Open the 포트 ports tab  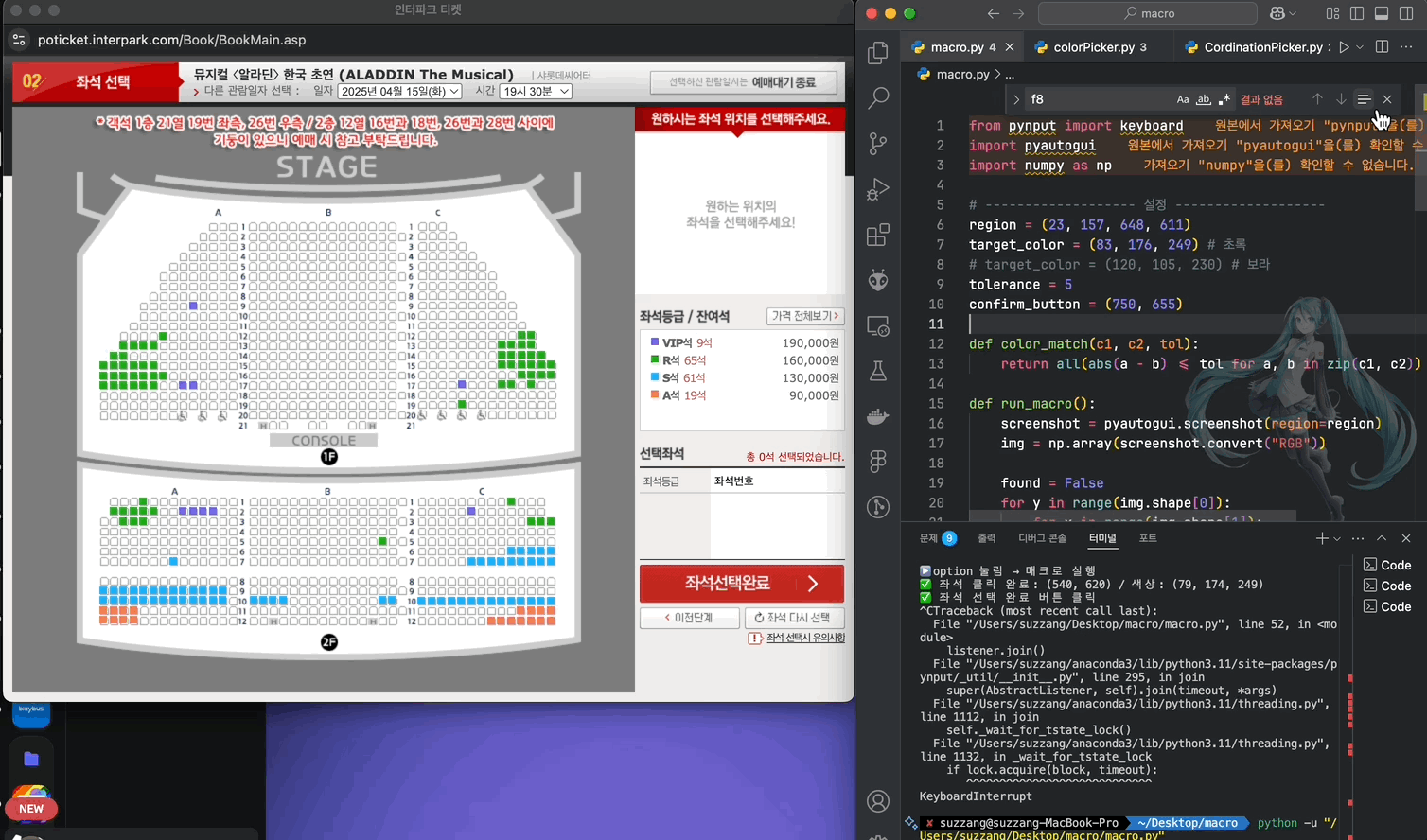pyautogui.click(x=1147, y=538)
